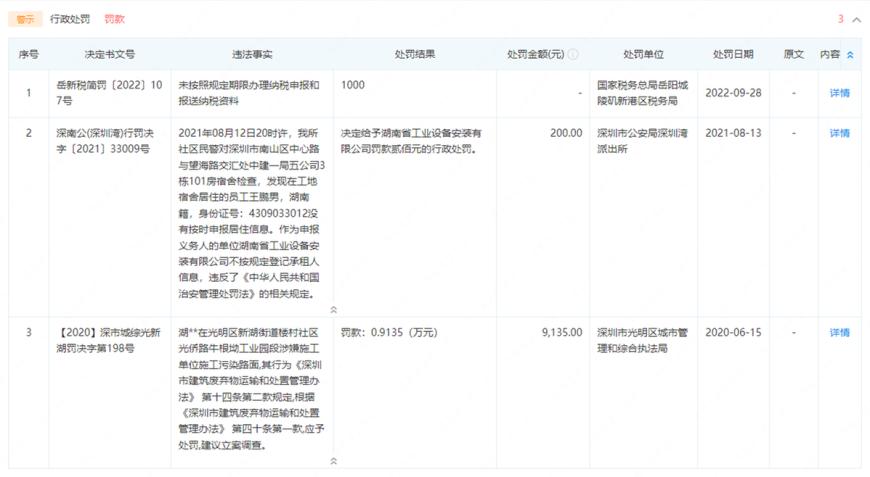Click the violation text 未按照规定期限办理纳税申报
The height and width of the screenshot is (477, 870).
tap(249, 93)
